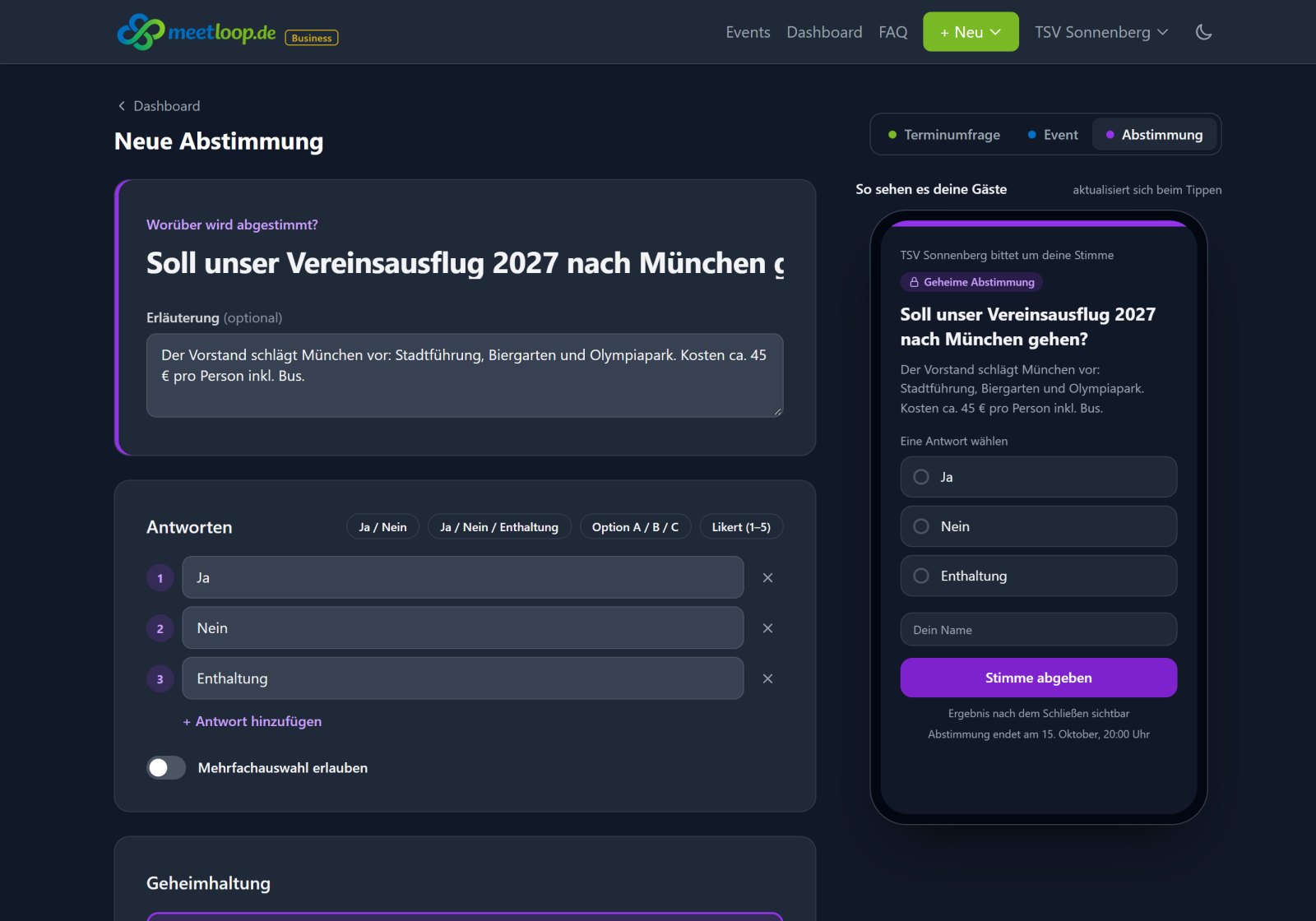The height and width of the screenshot is (921, 1316).
Task: Click the meetloop.de logo
Action: point(197,32)
